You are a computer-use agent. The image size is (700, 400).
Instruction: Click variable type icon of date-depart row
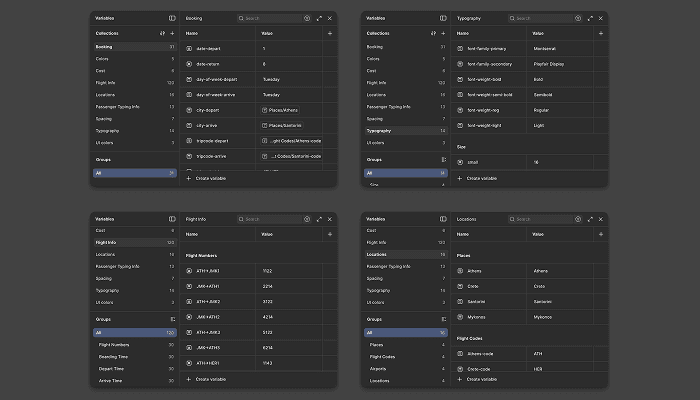tap(189, 49)
